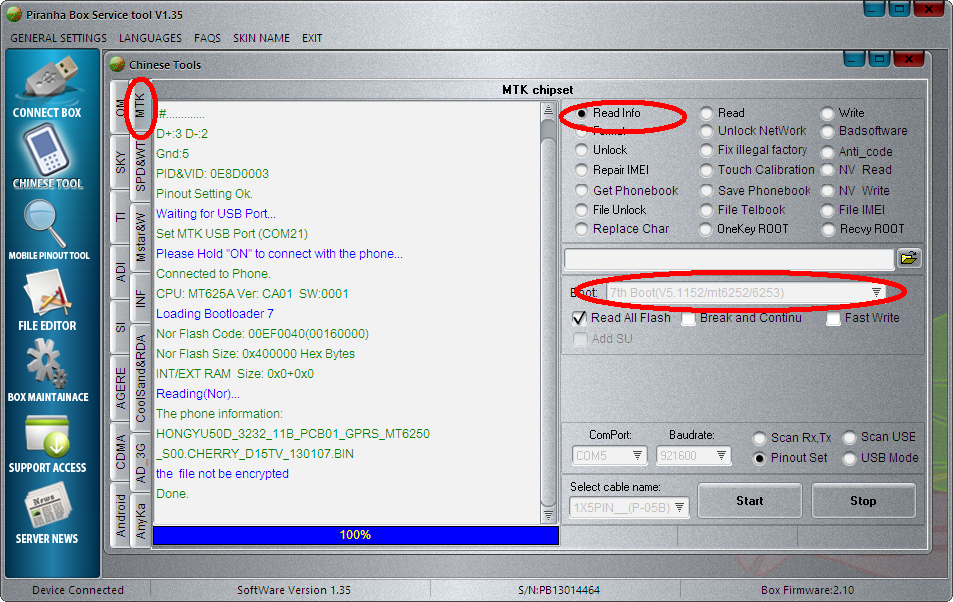The width and height of the screenshot is (953, 602).
Task: Switch to the SPD&WT vertical tab
Action: 141,162
